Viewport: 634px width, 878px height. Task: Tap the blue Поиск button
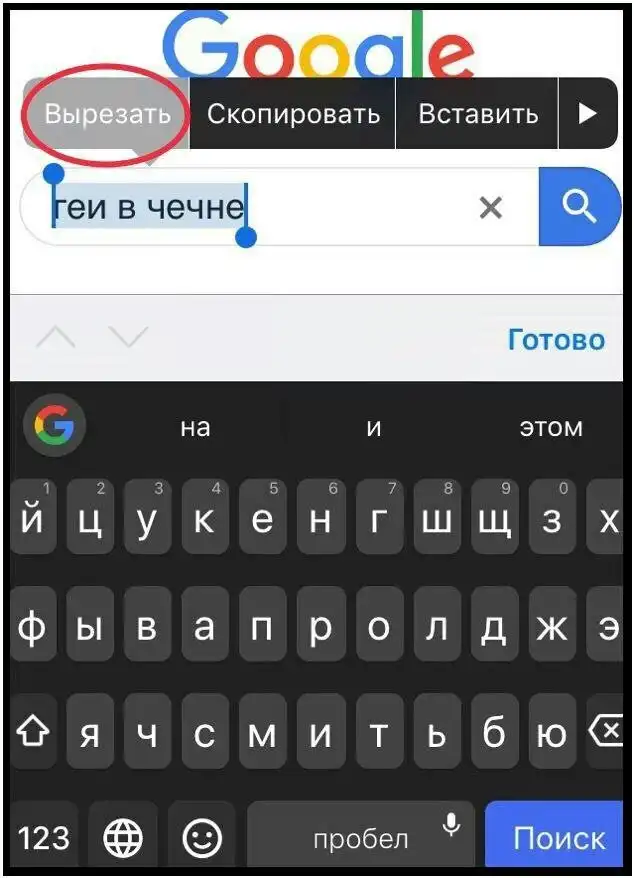pyautogui.click(x=554, y=837)
